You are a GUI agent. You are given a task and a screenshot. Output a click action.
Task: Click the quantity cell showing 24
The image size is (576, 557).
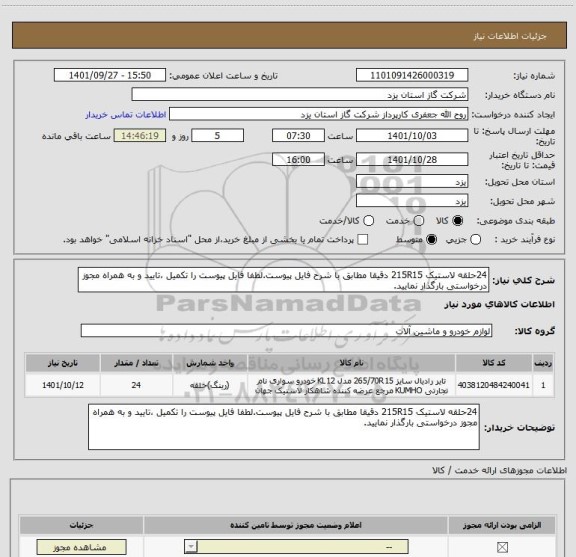click(x=136, y=385)
